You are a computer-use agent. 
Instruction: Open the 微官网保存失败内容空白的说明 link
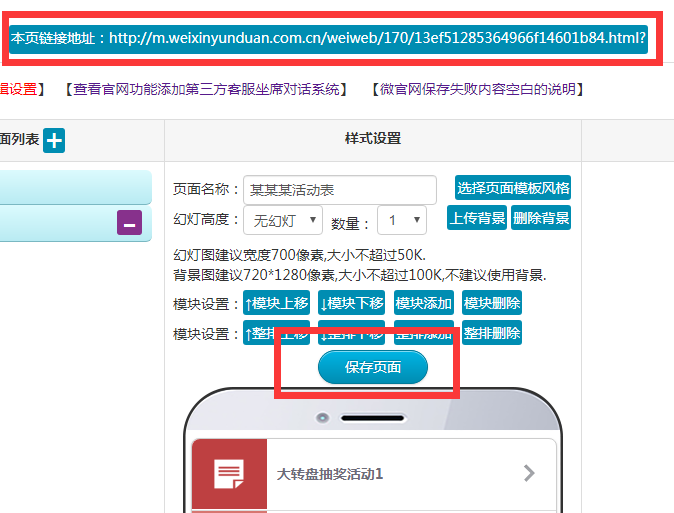476,89
